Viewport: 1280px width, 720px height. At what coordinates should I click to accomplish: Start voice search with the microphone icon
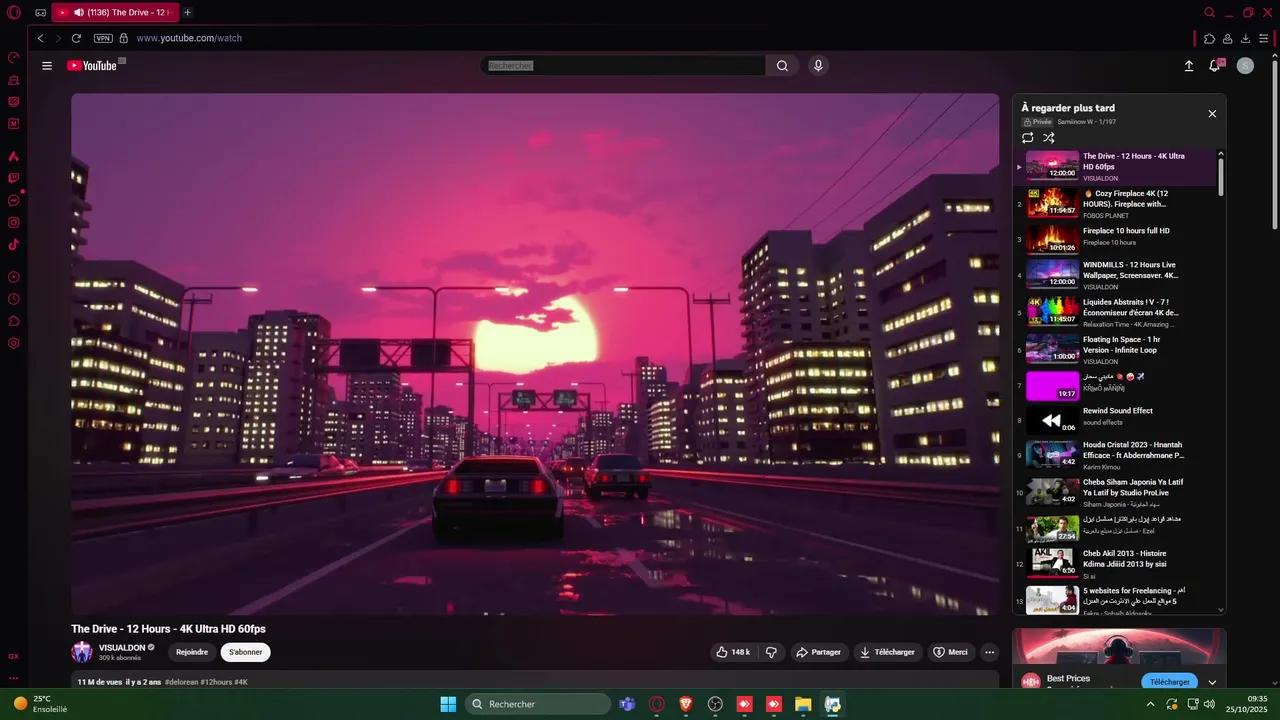point(818,66)
